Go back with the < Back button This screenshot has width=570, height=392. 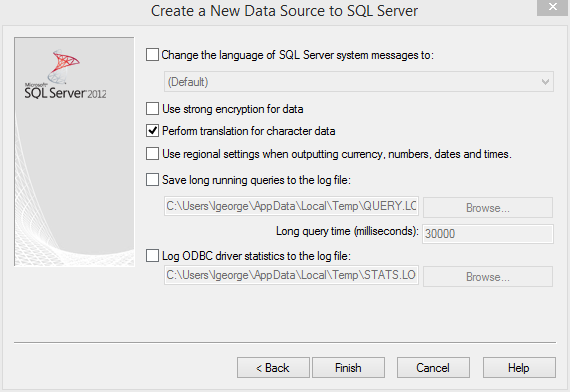coord(273,368)
